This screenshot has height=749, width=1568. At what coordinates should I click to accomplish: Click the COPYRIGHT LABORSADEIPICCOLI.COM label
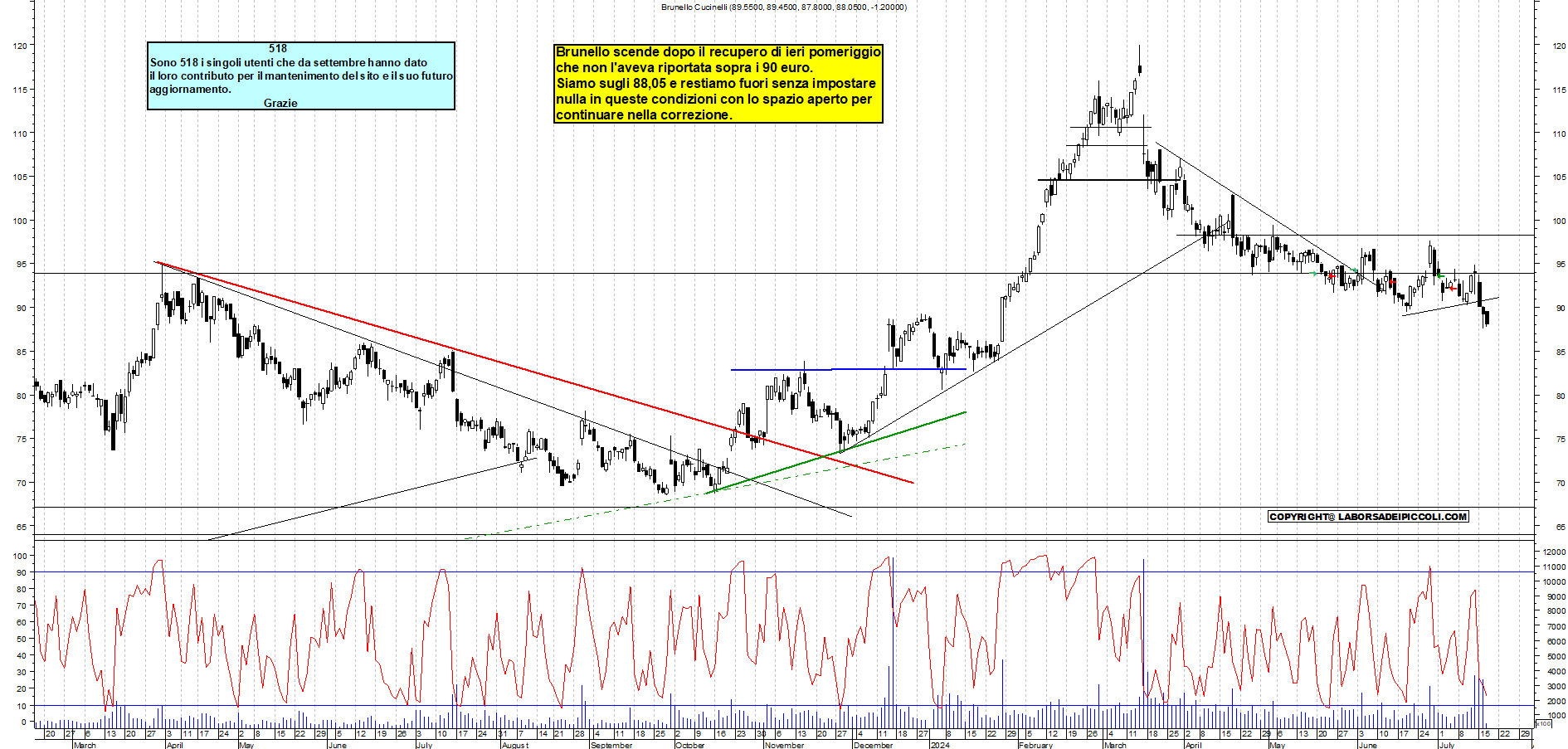coord(1369,517)
